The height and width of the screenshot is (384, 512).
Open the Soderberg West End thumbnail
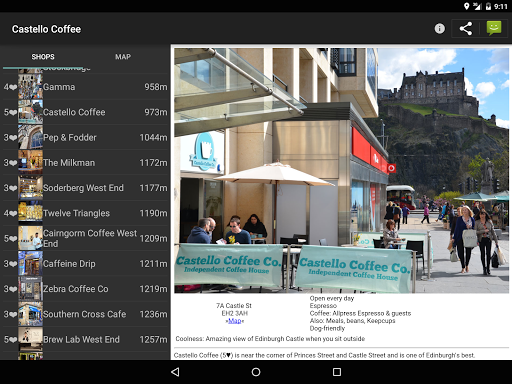coord(30,188)
